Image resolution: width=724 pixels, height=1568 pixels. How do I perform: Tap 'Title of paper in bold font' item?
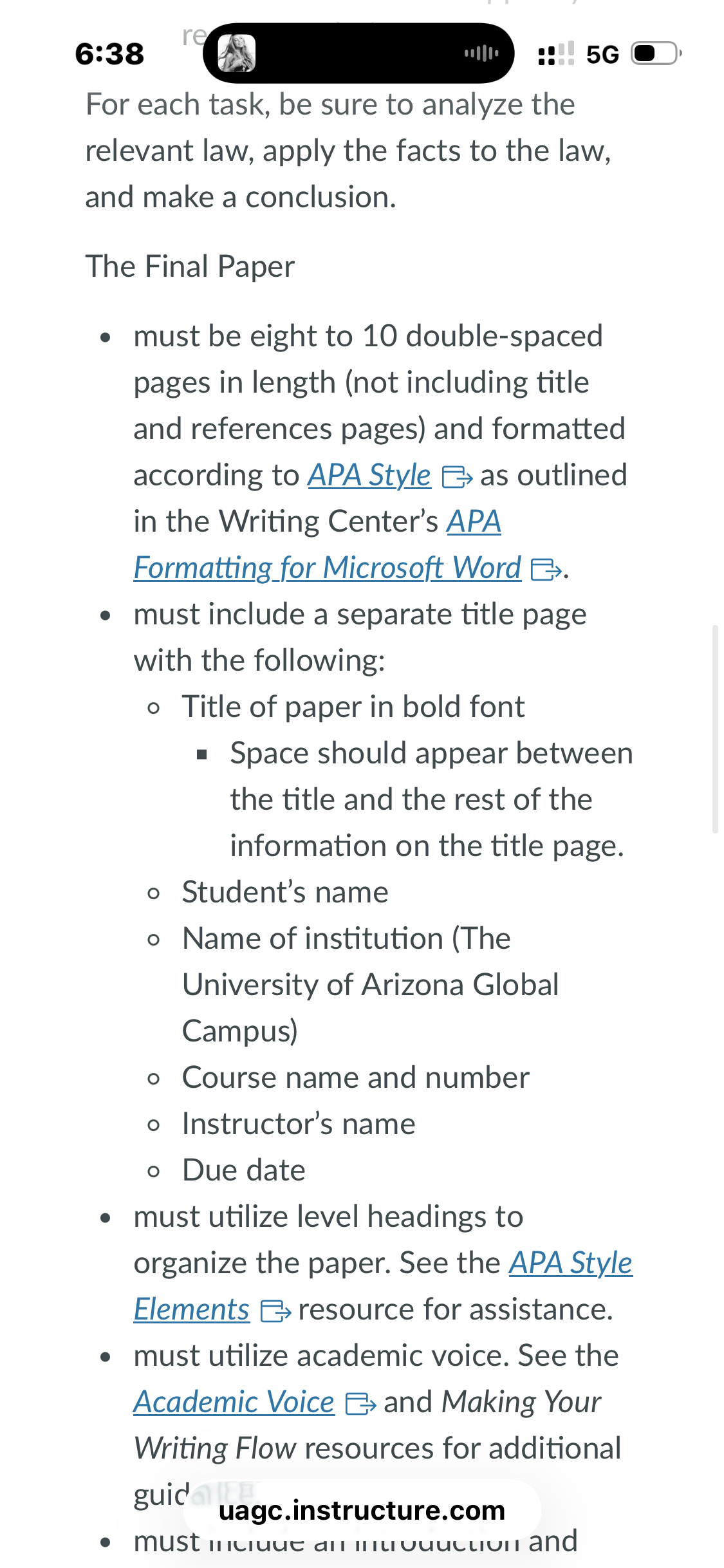click(x=353, y=707)
